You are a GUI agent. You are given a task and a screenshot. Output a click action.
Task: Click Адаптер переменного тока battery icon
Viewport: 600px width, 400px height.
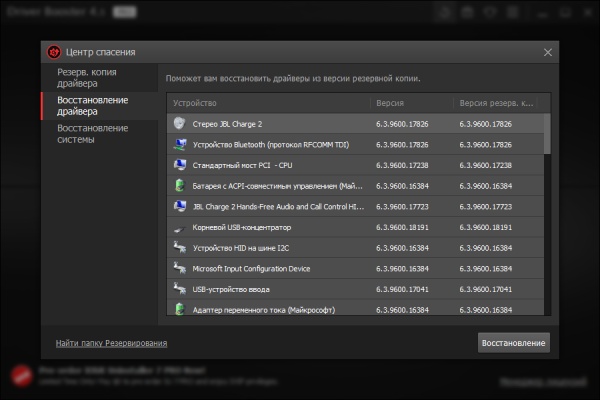click(179, 309)
